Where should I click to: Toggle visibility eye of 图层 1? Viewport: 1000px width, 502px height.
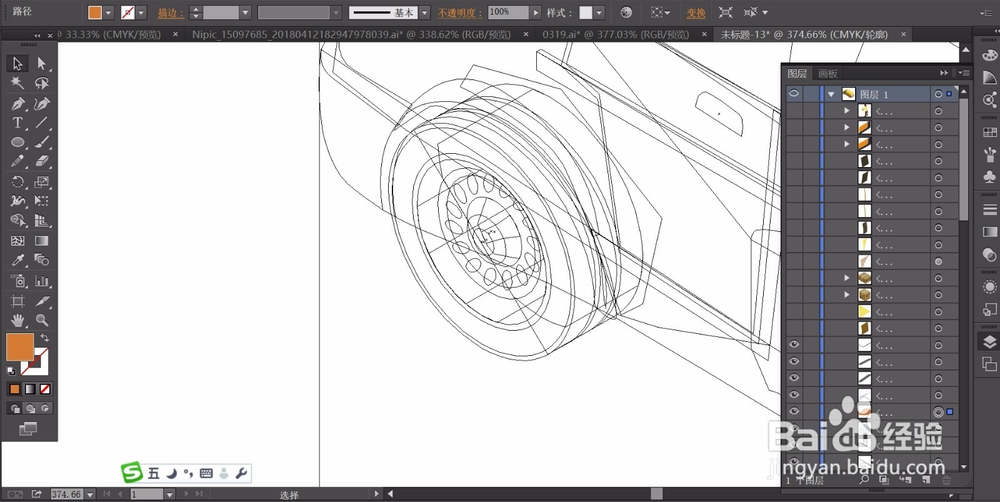click(x=794, y=94)
